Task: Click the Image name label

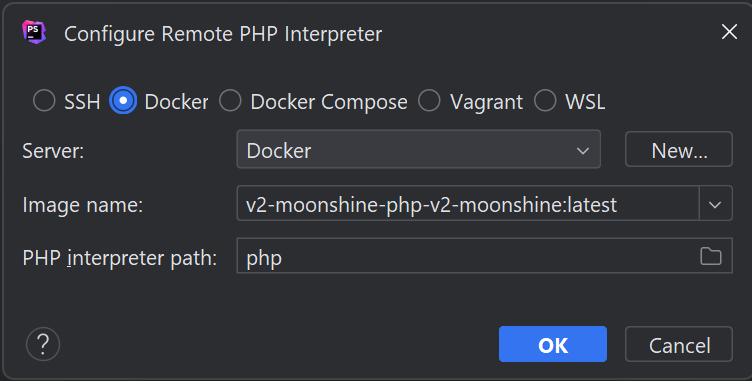Action: click(82, 205)
